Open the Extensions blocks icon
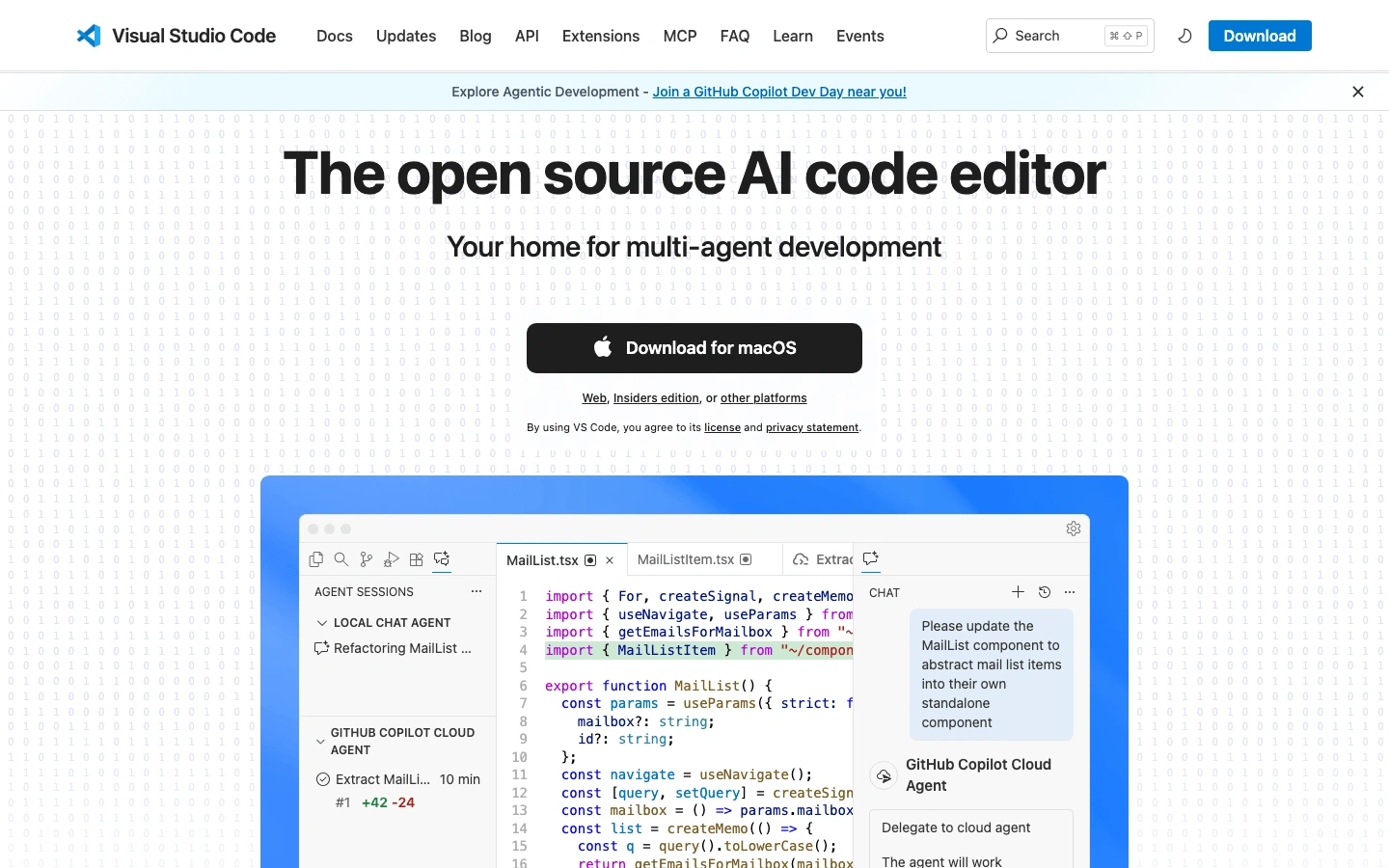1389x868 pixels. pos(417,559)
